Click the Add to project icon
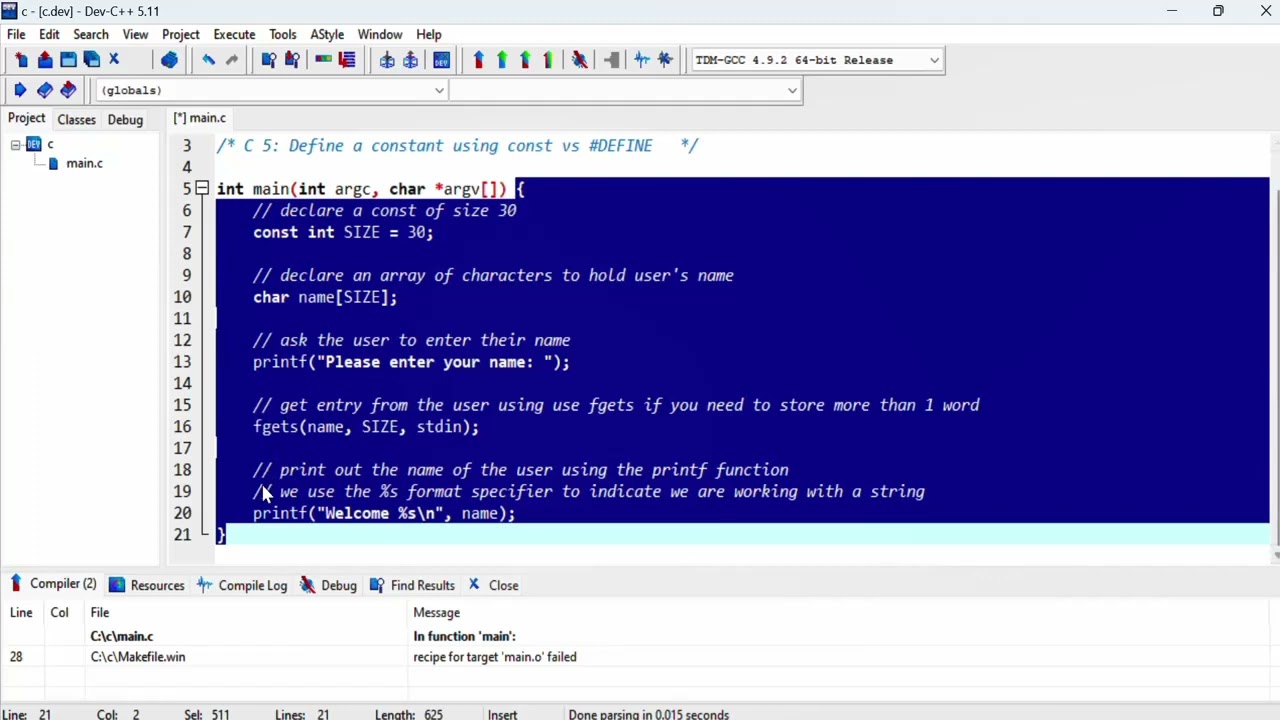The width and height of the screenshot is (1280, 720). [x=387, y=60]
